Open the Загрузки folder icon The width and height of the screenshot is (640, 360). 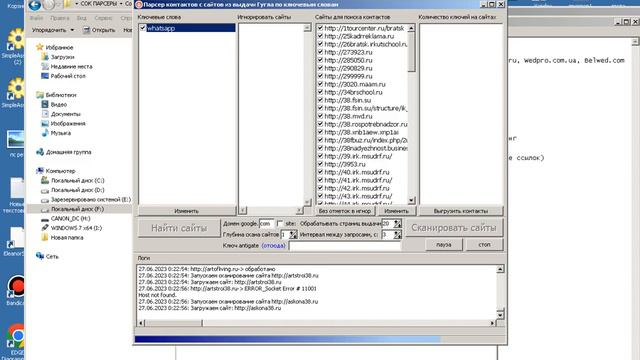coord(45,57)
